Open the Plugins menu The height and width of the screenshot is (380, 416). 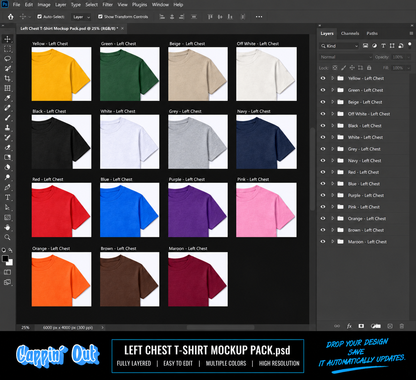[x=139, y=5]
